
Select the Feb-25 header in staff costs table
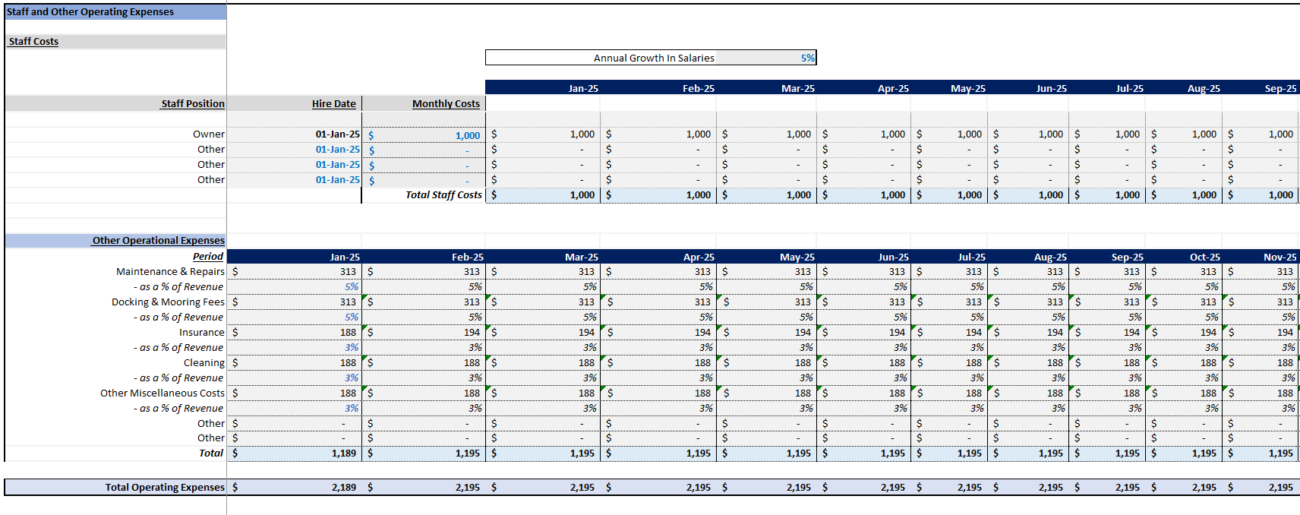click(x=659, y=88)
